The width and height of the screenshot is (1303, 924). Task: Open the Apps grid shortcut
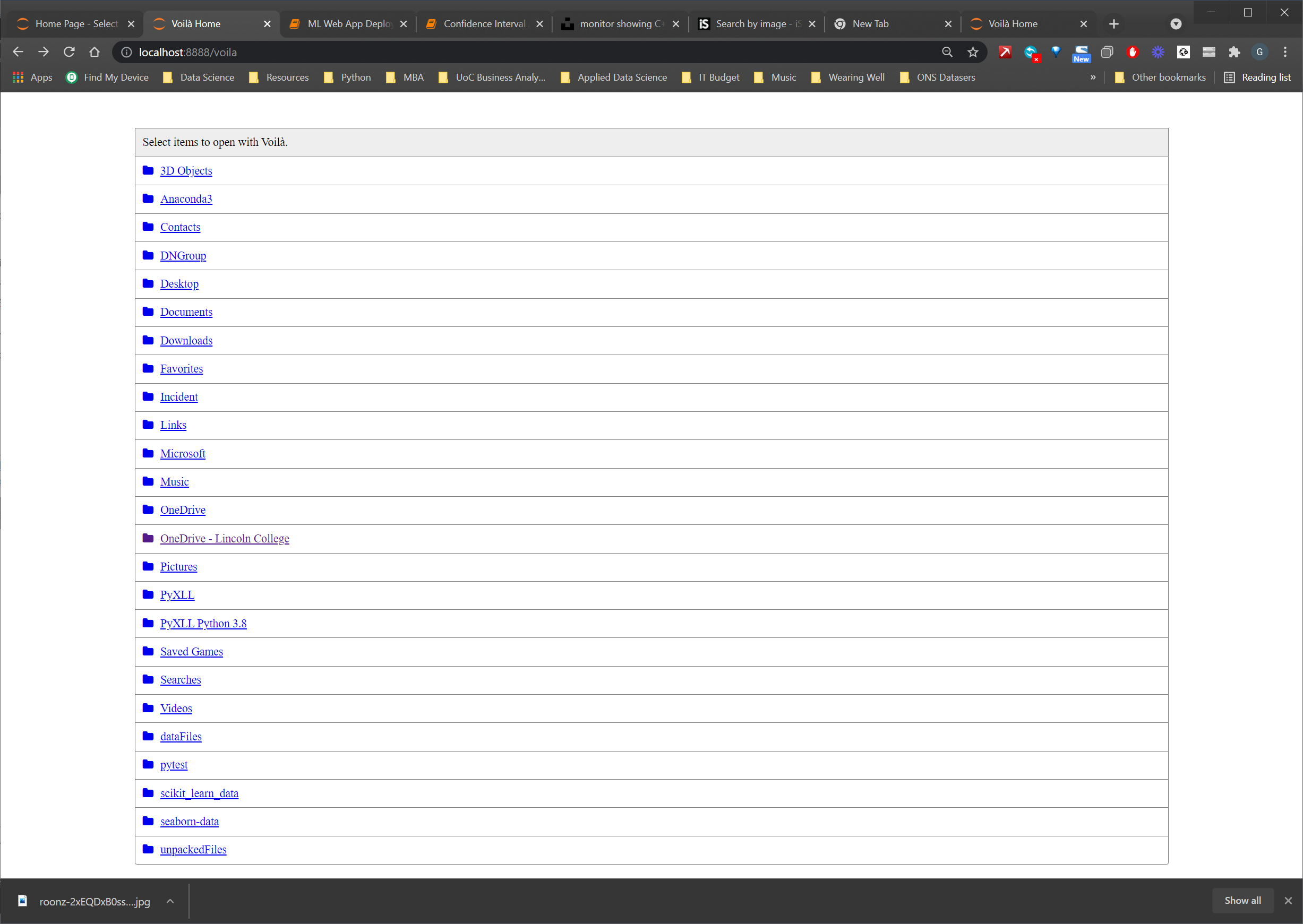pos(32,77)
